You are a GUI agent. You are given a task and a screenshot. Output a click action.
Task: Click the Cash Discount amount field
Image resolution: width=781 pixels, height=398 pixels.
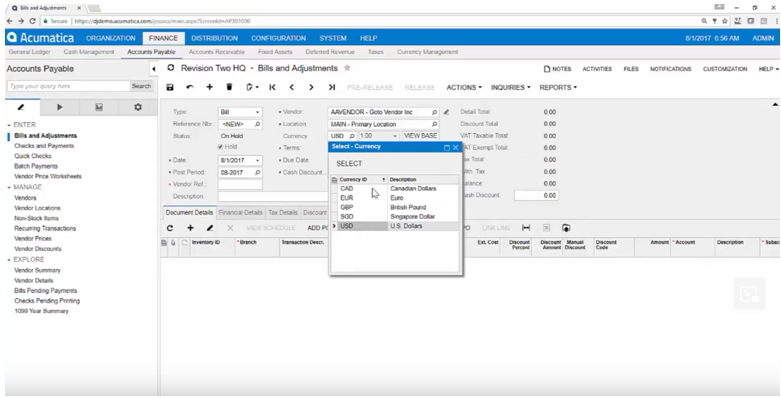(536, 196)
